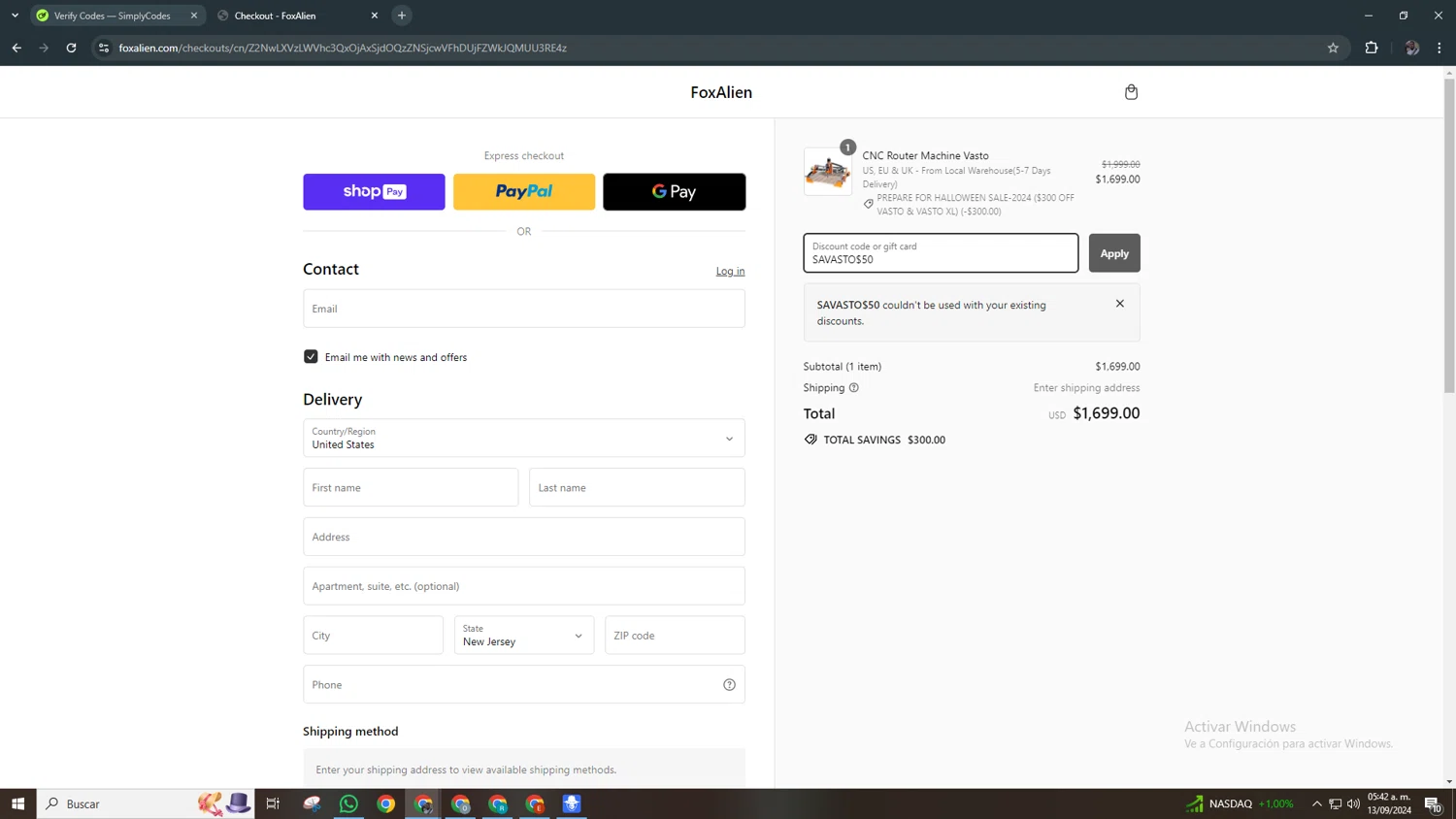This screenshot has height=819, width=1456.
Task: Open the shopping bag cart icon
Action: point(1131,92)
